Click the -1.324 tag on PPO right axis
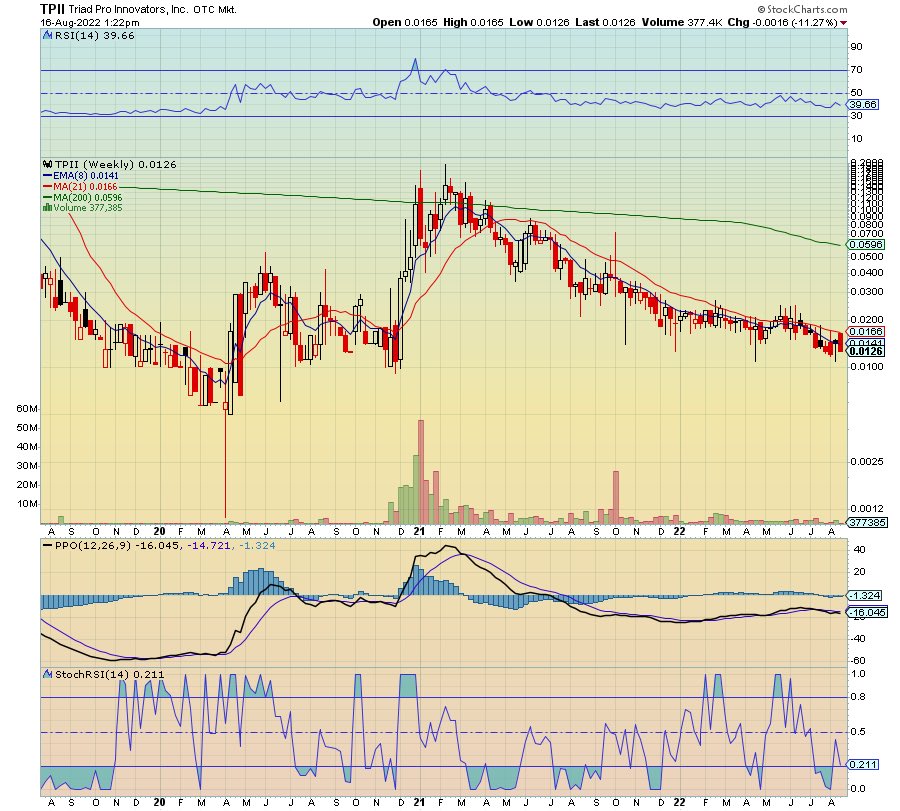 (x=865, y=596)
